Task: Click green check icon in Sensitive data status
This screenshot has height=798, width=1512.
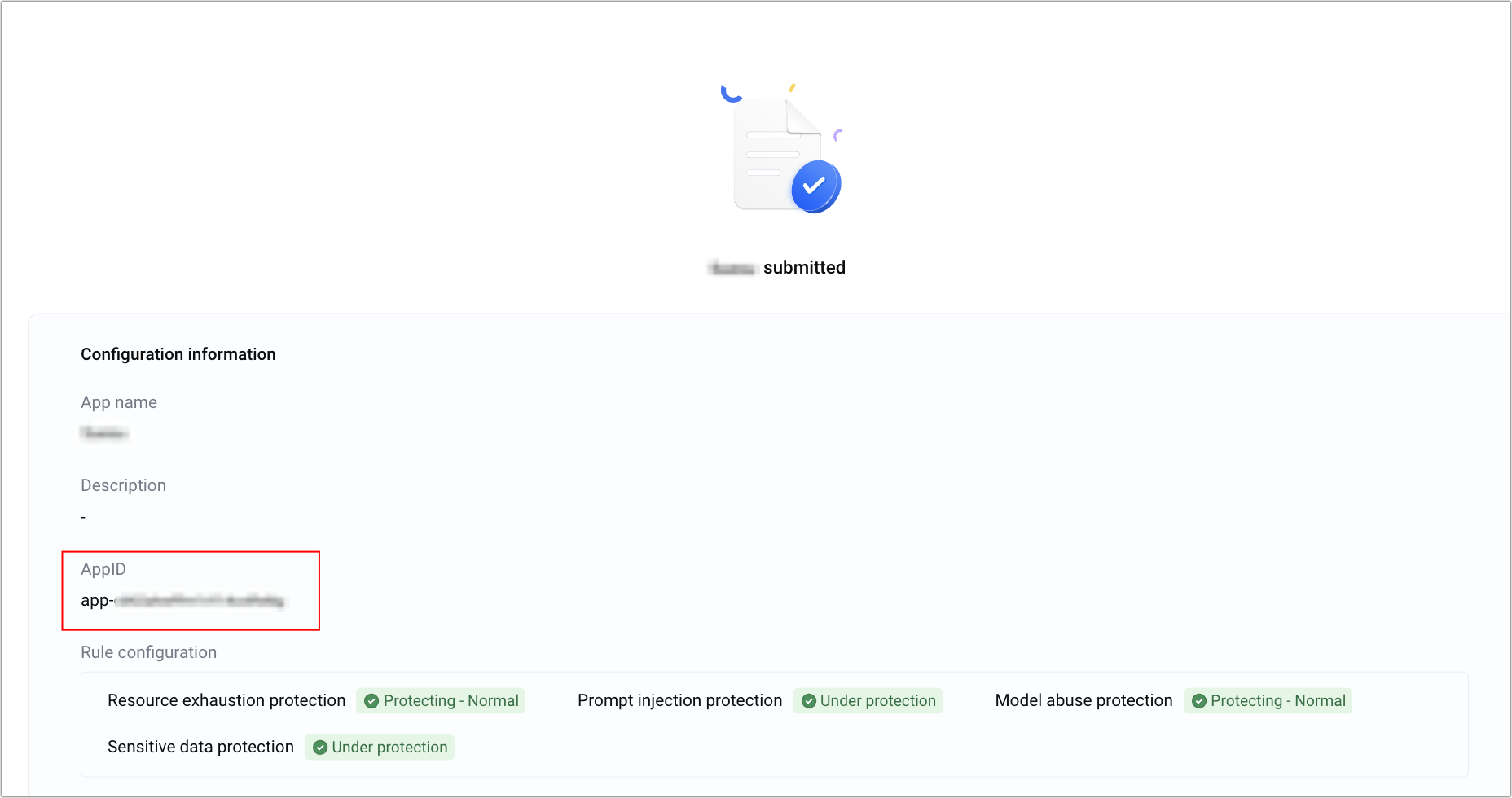Action: pyautogui.click(x=320, y=748)
